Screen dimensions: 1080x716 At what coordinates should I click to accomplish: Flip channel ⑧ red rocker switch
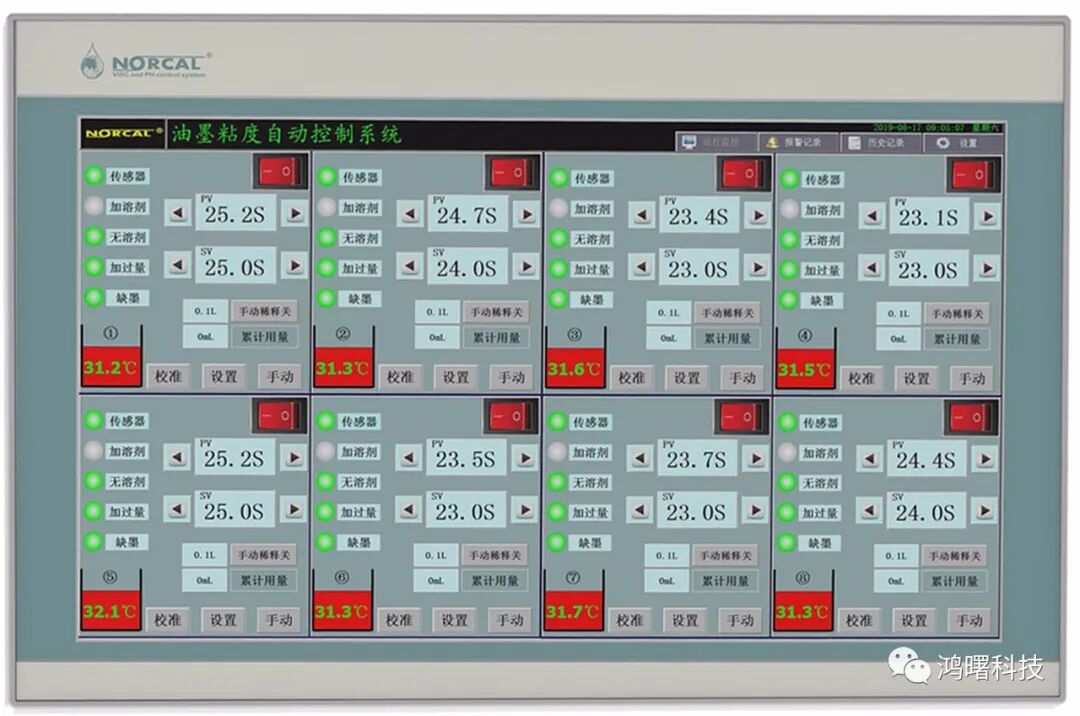coord(970,418)
